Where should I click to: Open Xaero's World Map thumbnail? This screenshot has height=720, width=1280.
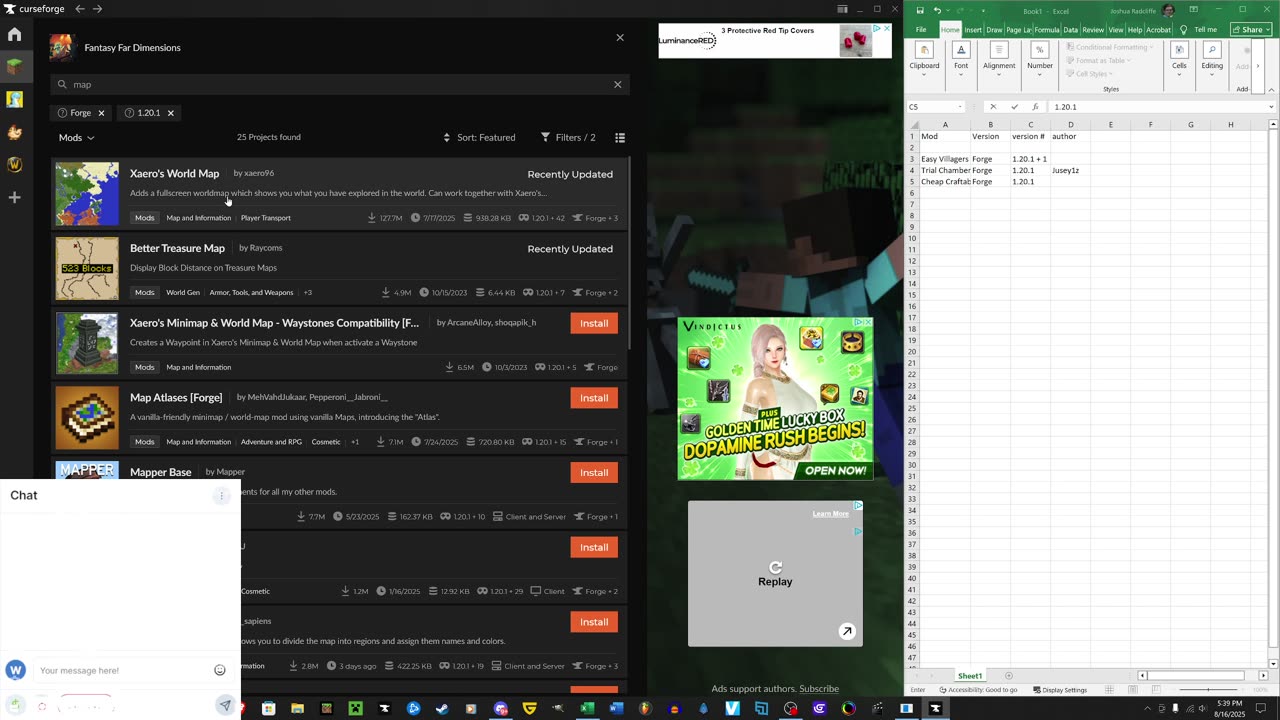87,194
